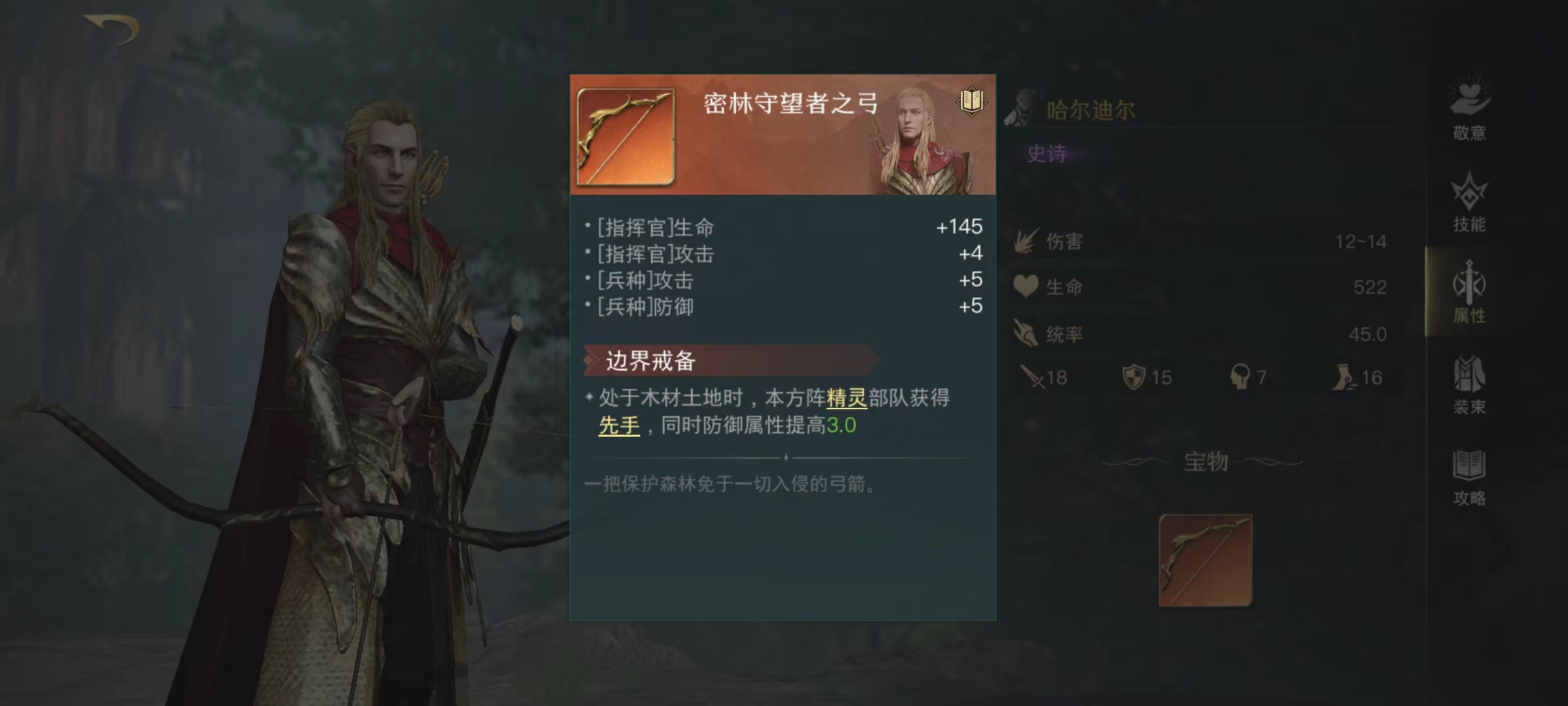
Task: Select the bow treasure slot under 宝物
Action: tap(1205, 561)
